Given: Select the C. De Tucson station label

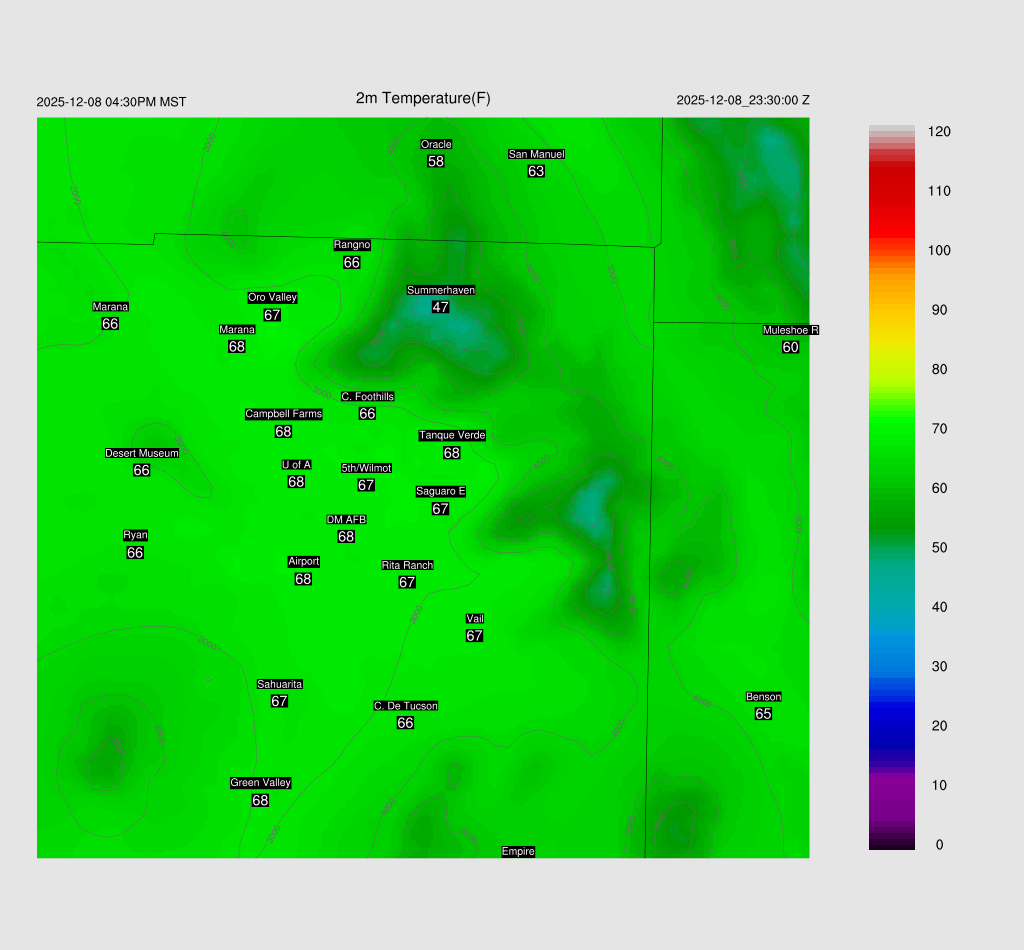Looking at the screenshot, I should point(405,706).
